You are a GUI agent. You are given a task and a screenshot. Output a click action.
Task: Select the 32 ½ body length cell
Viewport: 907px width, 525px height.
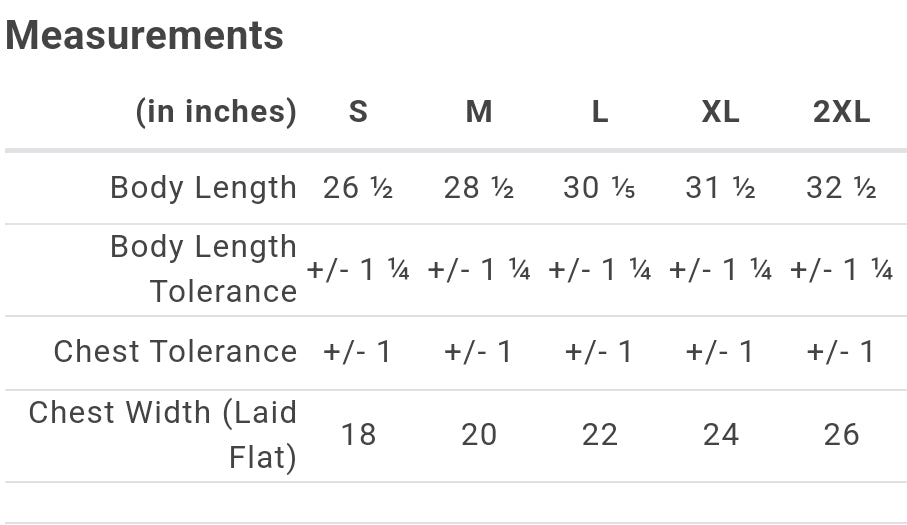841,188
